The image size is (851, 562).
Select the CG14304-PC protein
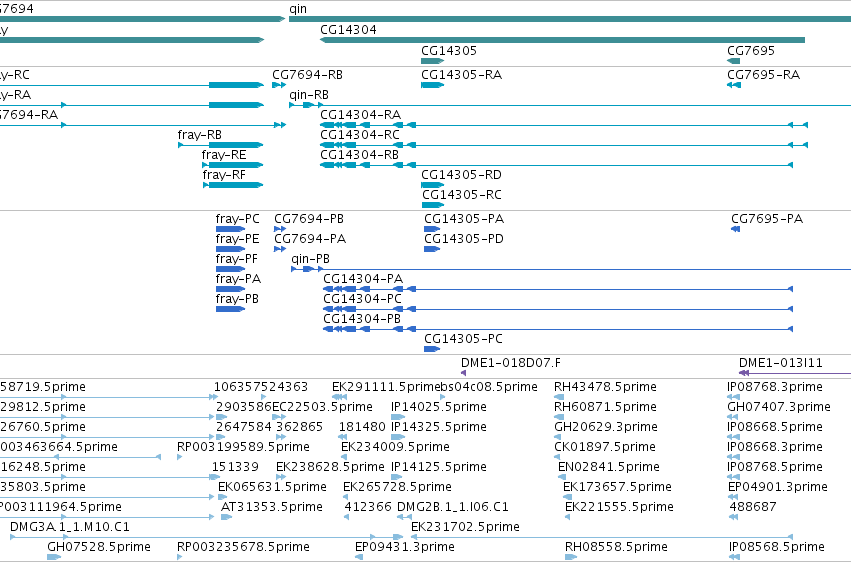[558, 309]
